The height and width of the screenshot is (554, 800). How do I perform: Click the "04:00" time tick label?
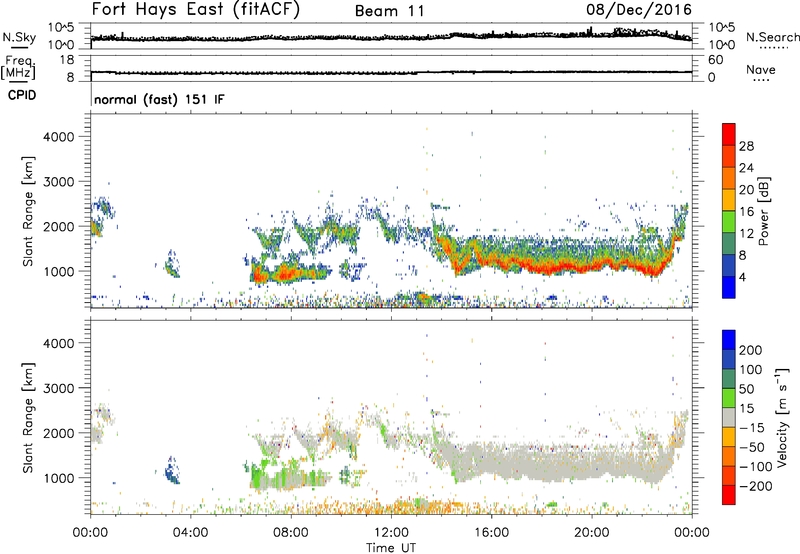tap(190, 533)
